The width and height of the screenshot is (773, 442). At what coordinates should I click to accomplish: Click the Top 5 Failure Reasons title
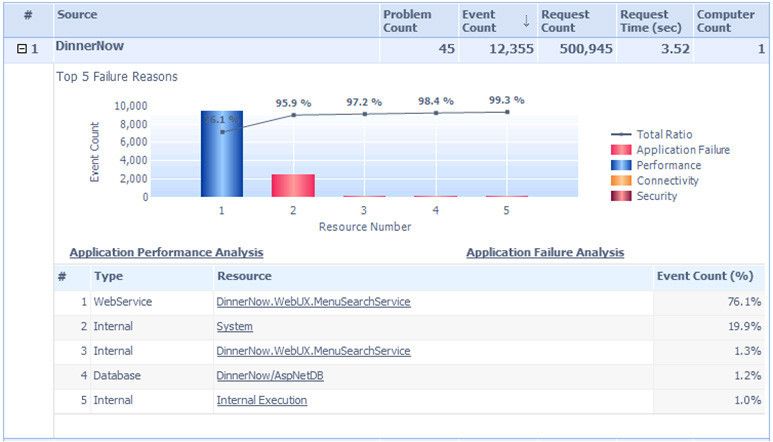click(117, 77)
